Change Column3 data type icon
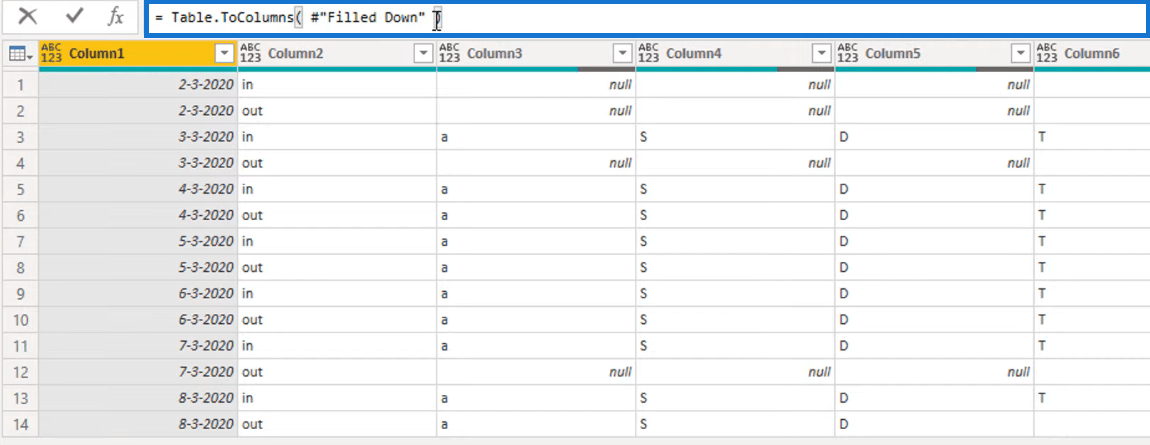The height and width of the screenshot is (445, 1150). point(450,53)
